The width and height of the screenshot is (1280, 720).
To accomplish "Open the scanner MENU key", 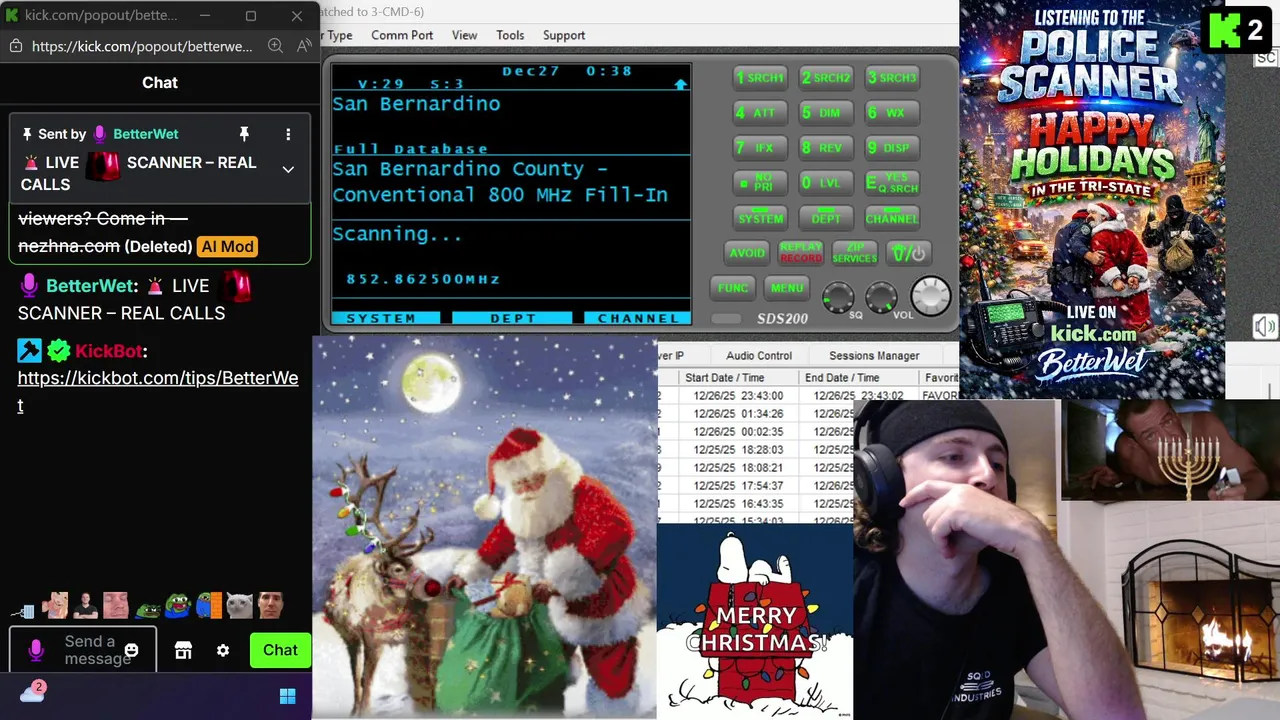I will (x=786, y=288).
